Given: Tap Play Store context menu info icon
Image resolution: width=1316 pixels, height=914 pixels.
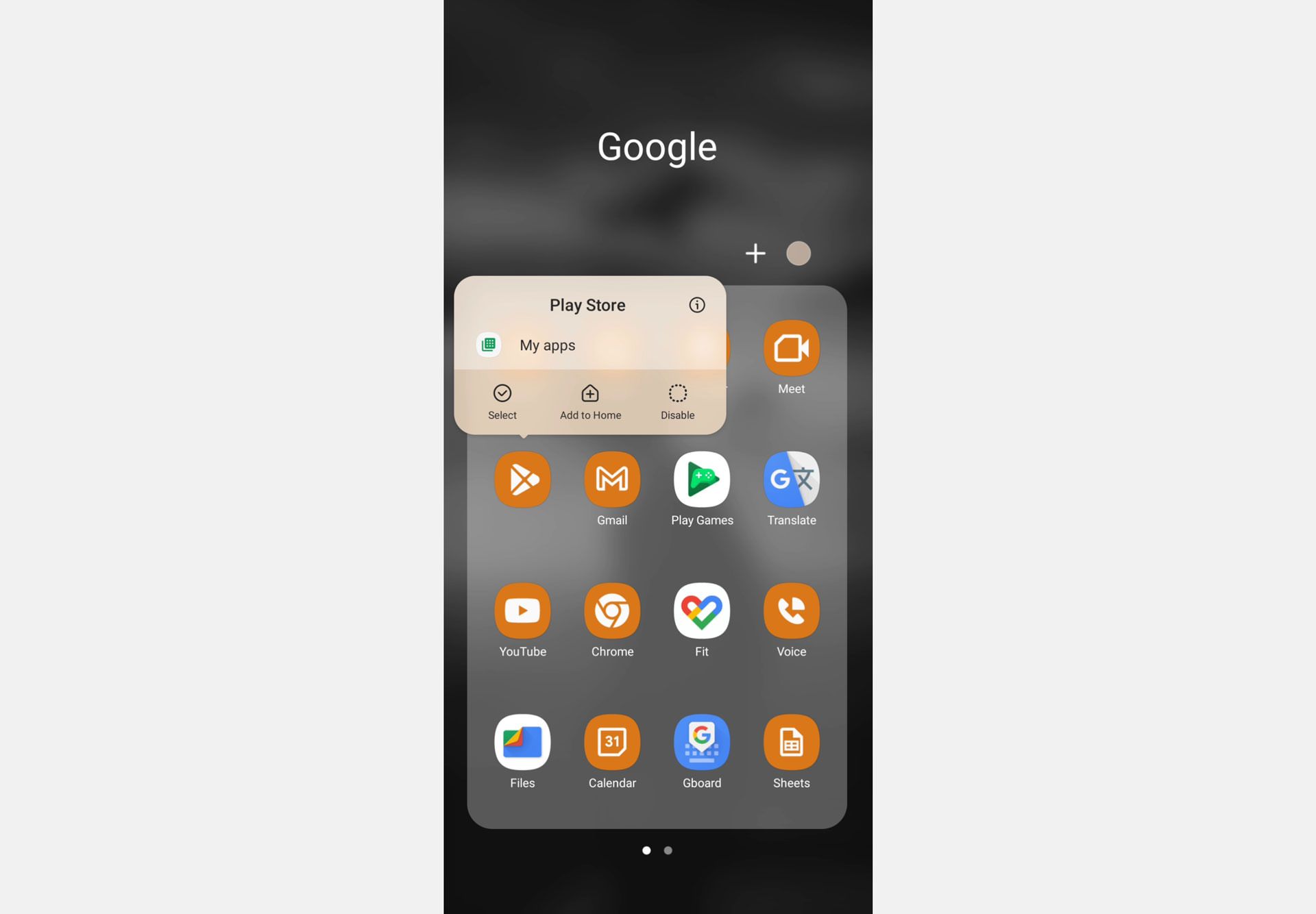Looking at the screenshot, I should [x=698, y=305].
